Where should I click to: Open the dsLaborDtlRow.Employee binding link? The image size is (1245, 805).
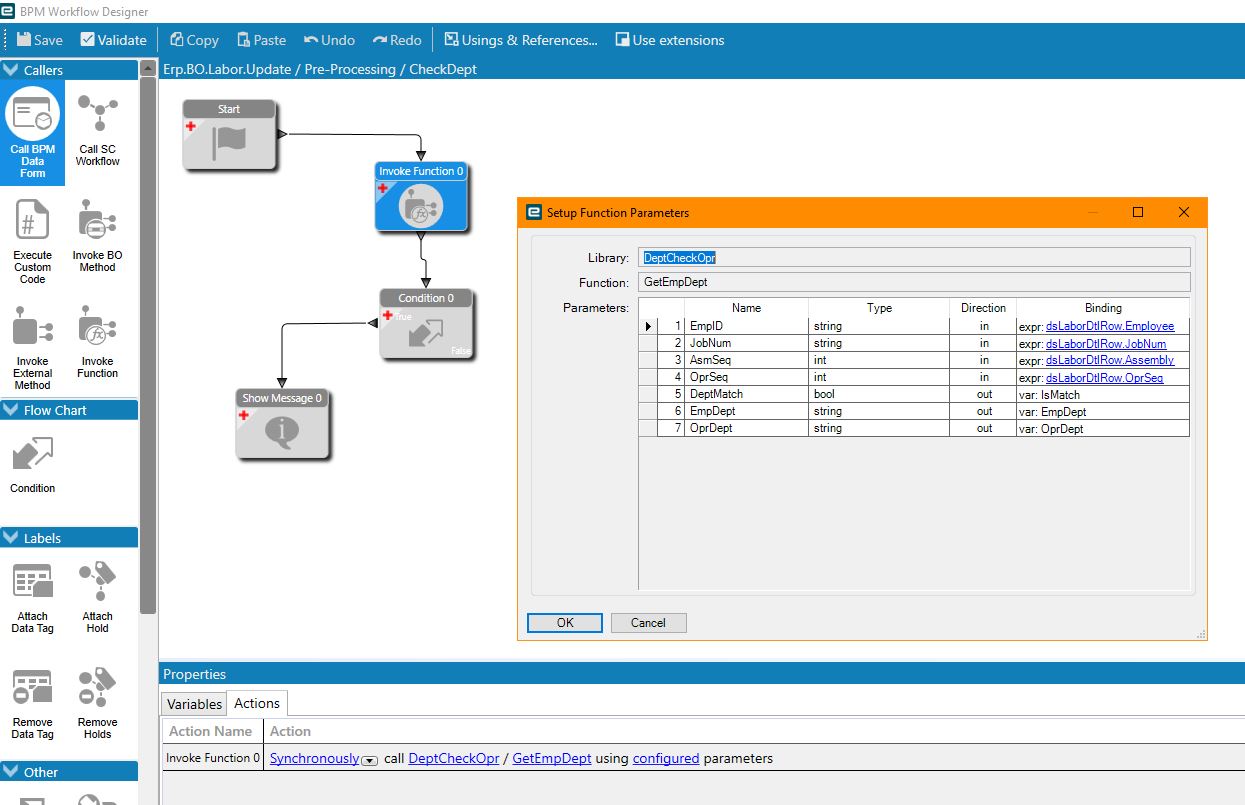tap(1110, 326)
